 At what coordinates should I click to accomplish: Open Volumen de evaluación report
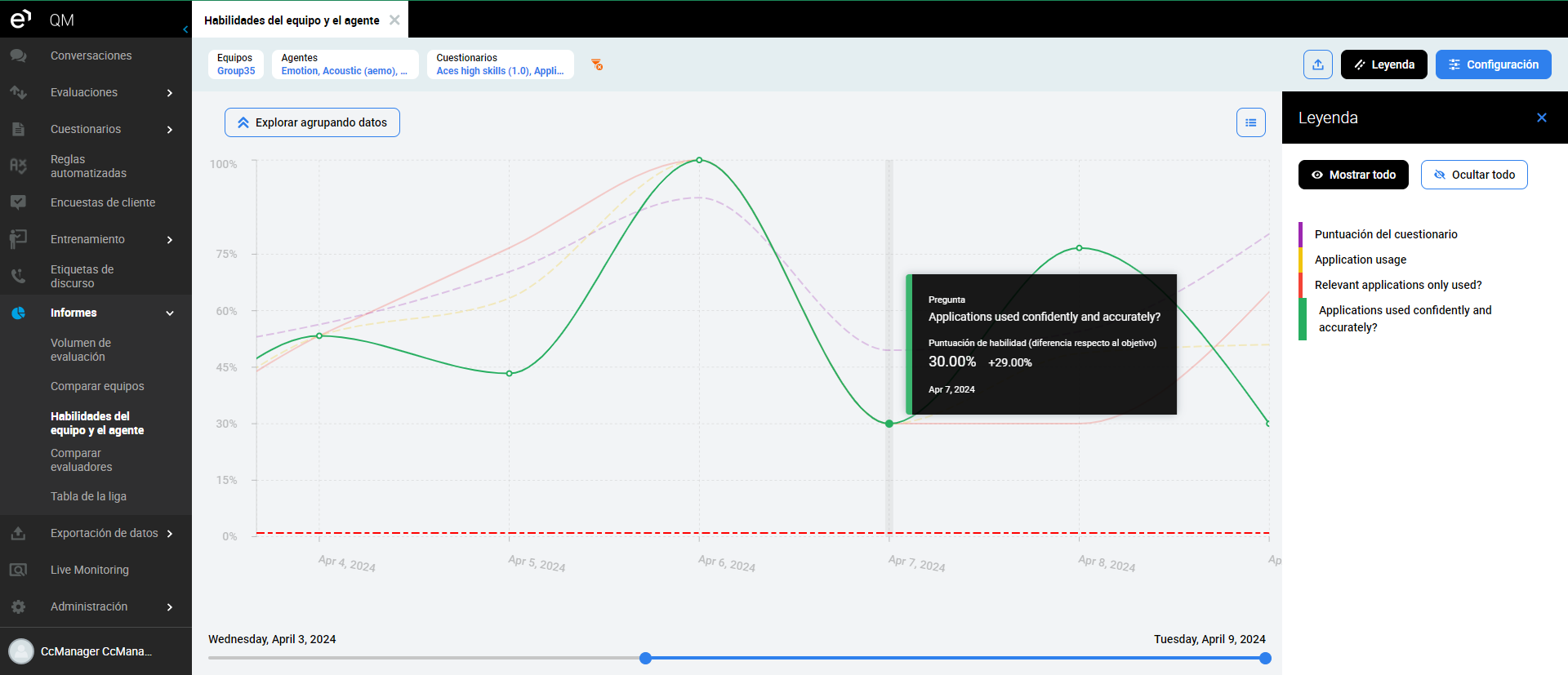[81, 349]
